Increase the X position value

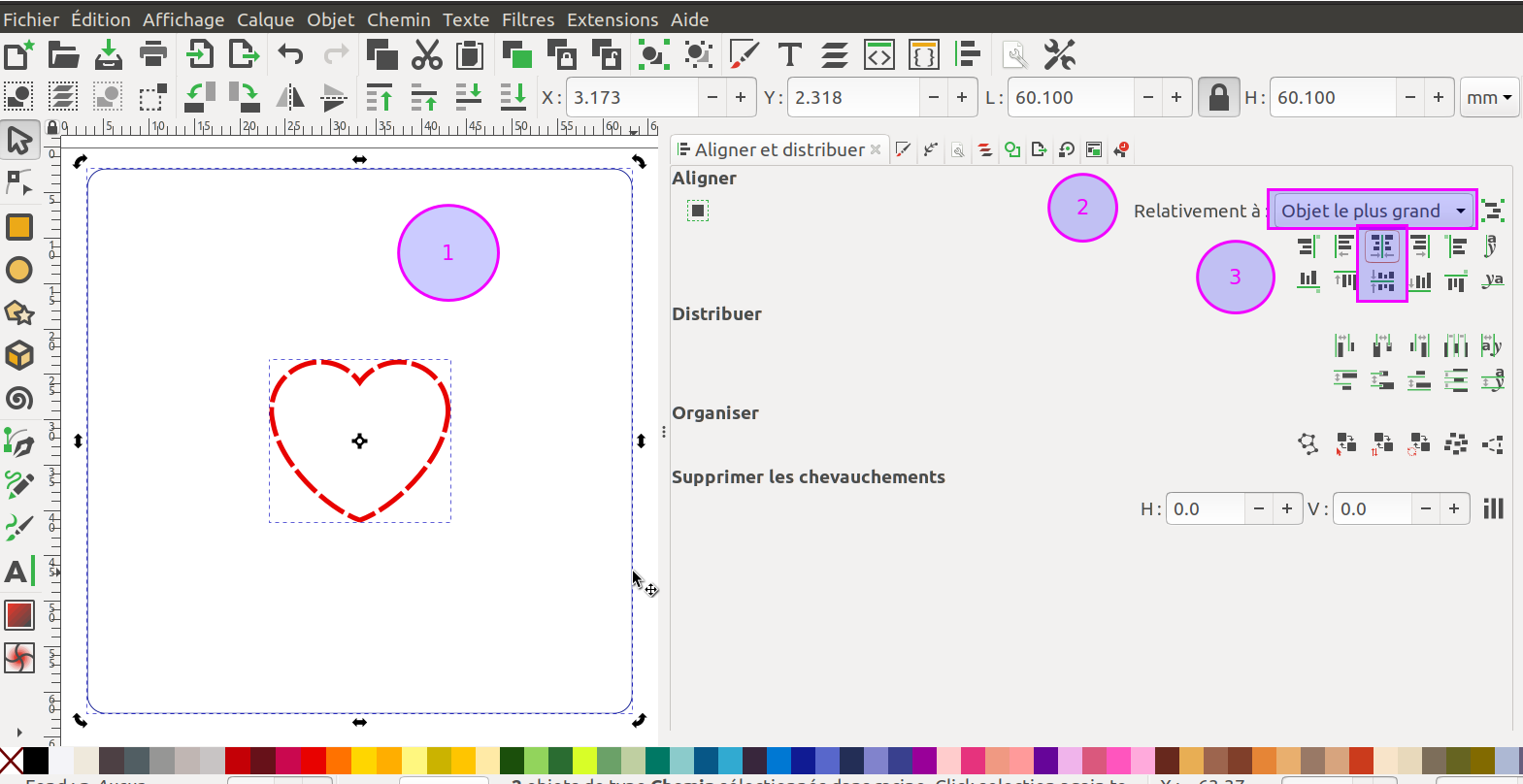(x=741, y=98)
